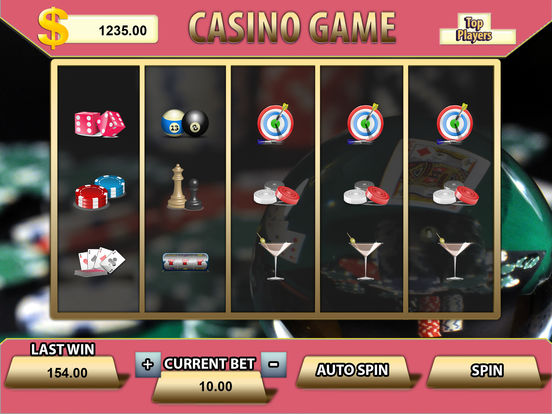Select the dartboard in the fifth reel
Screen dimensions: 552x414
point(454,124)
